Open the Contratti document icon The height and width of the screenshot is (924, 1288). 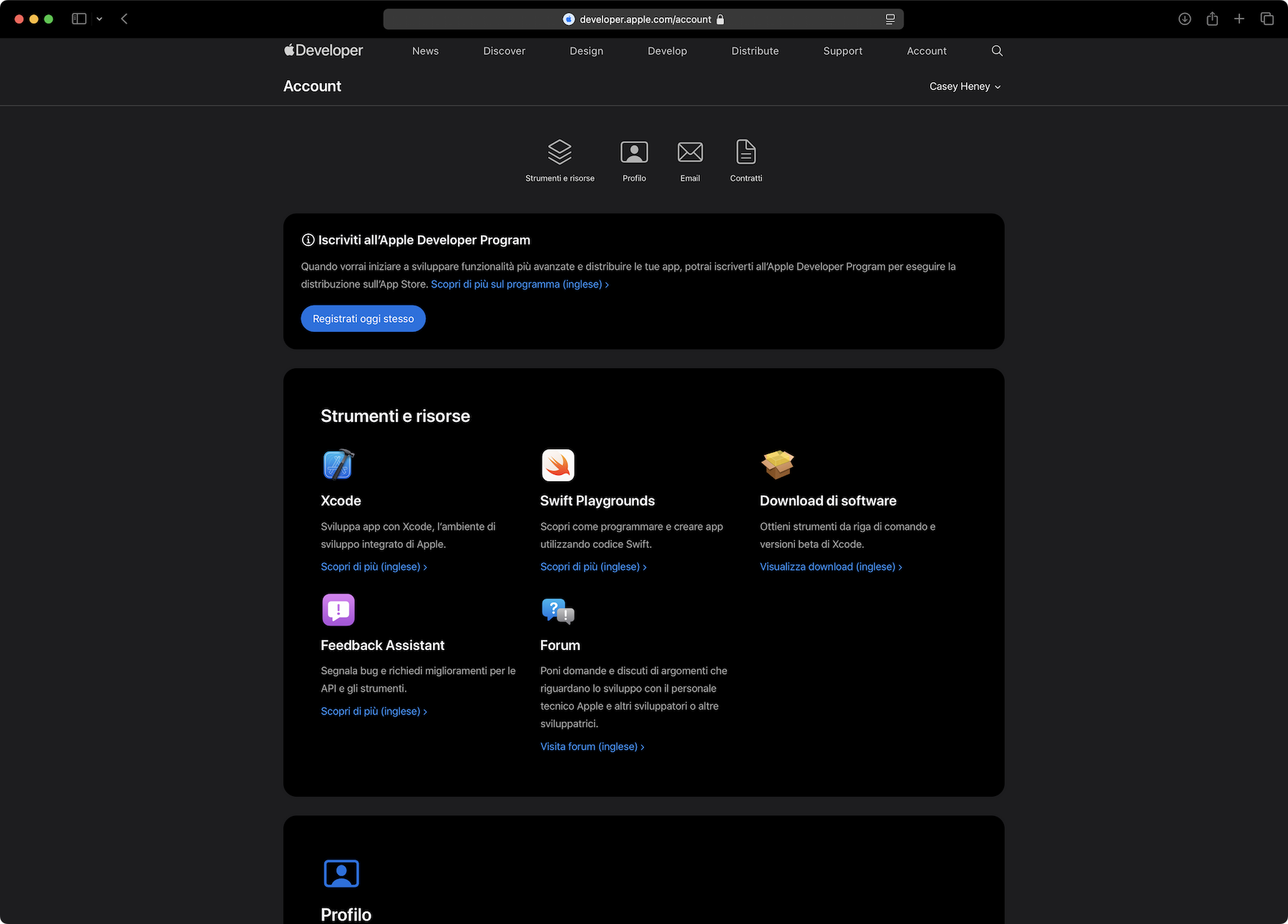(746, 152)
